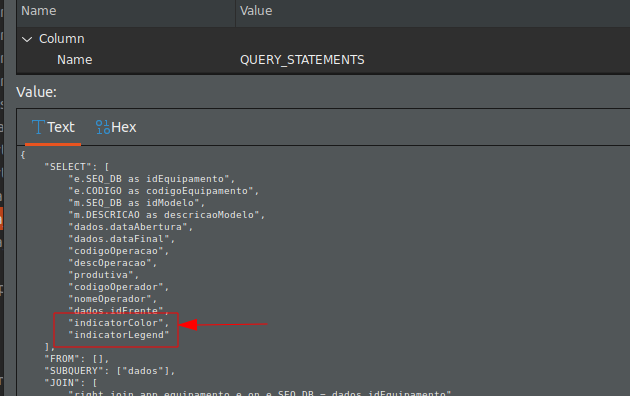Click the descOperacao line
The height and width of the screenshot is (396, 630).
[112, 263]
